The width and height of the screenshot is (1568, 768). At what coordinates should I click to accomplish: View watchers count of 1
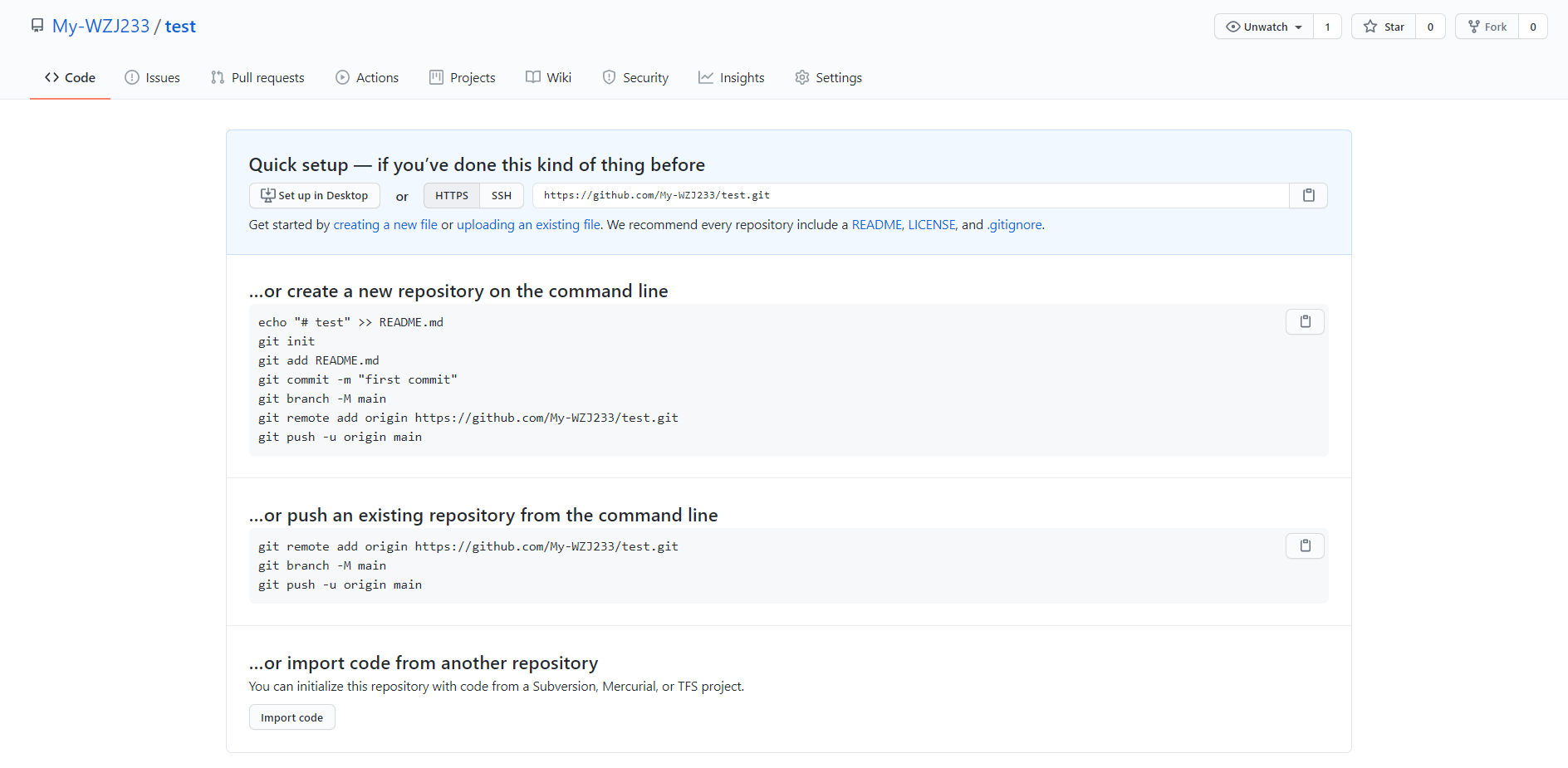(1327, 27)
